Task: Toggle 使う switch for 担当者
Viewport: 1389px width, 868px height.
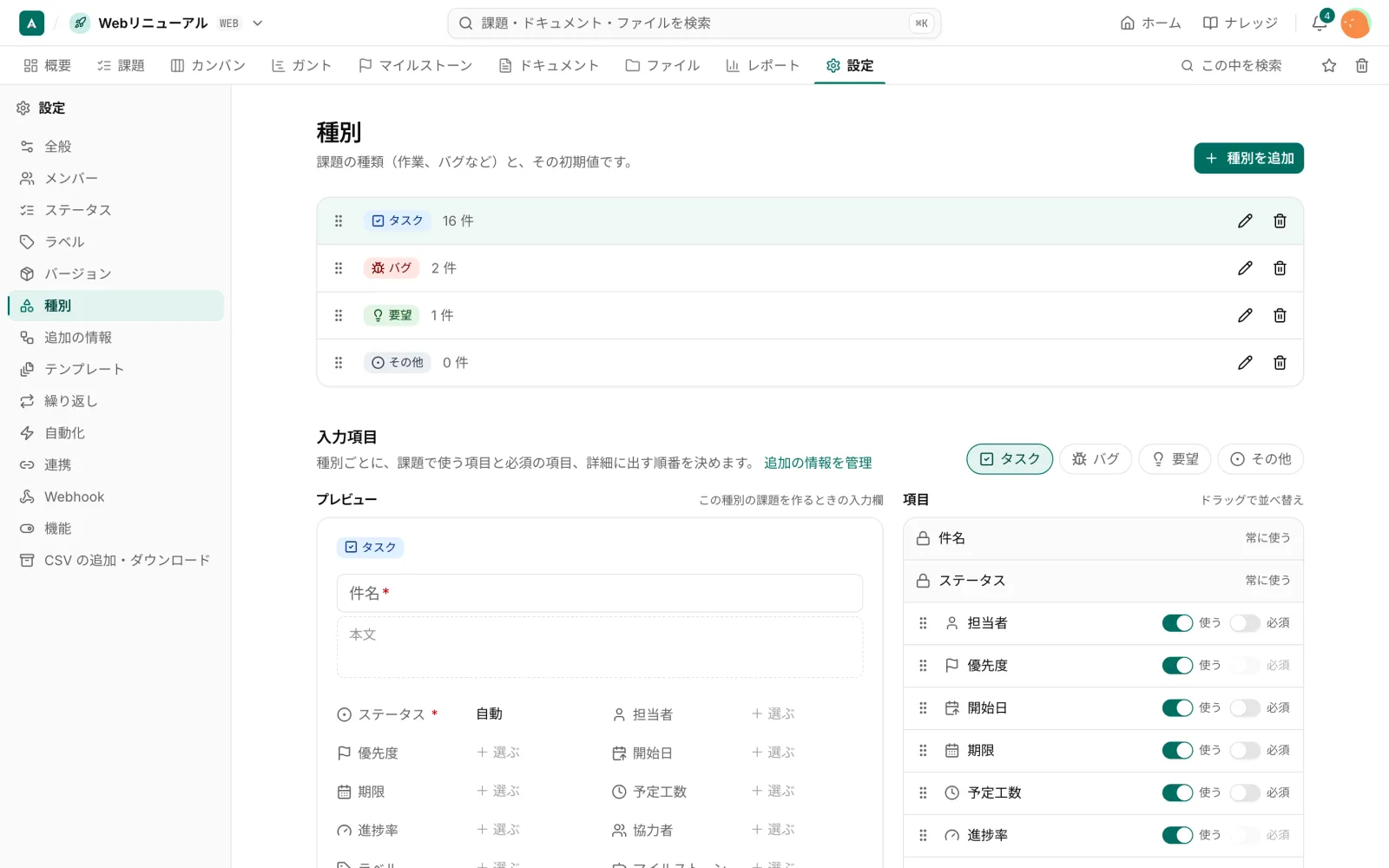Action: click(x=1177, y=623)
